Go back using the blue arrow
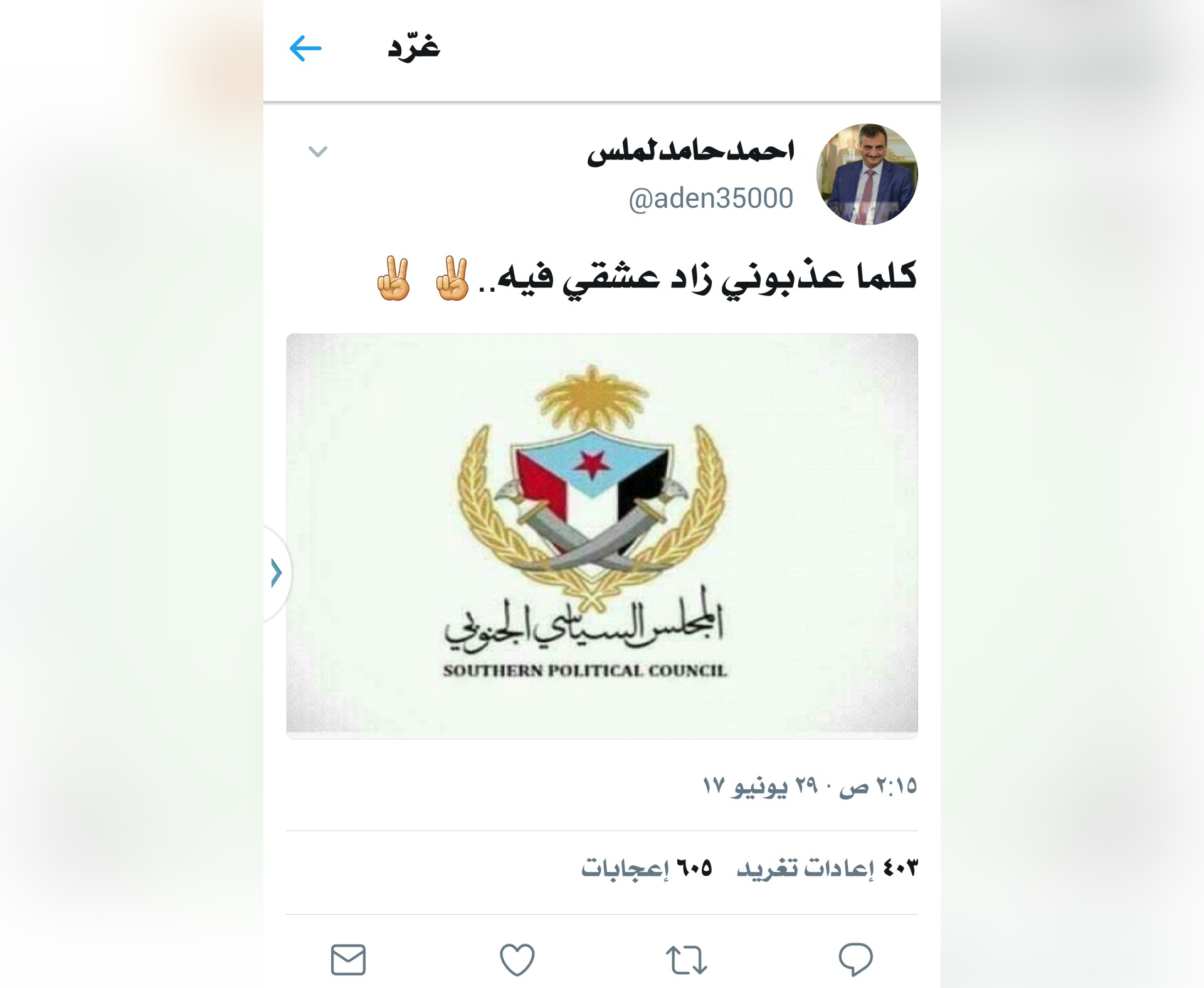The image size is (1204, 988). (305, 48)
